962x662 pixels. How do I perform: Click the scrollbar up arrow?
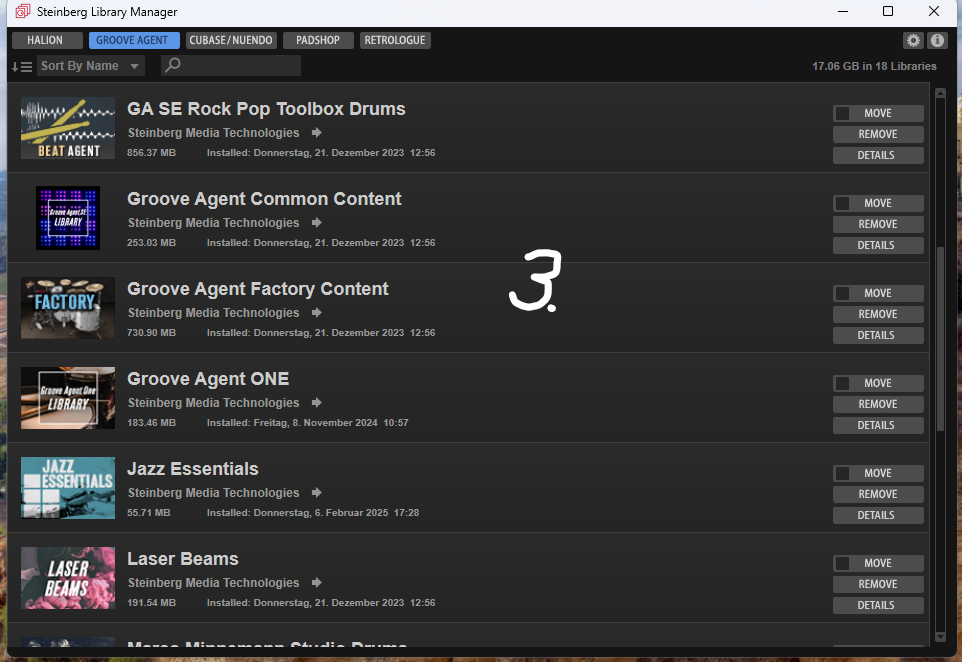pyautogui.click(x=941, y=93)
